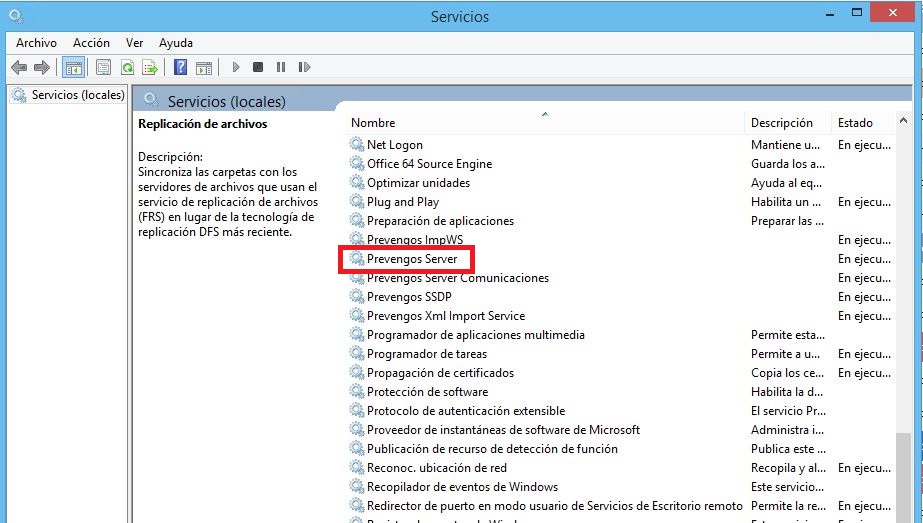
Task: Open the Acción menu
Action: pyautogui.click(x=91, y=43)
